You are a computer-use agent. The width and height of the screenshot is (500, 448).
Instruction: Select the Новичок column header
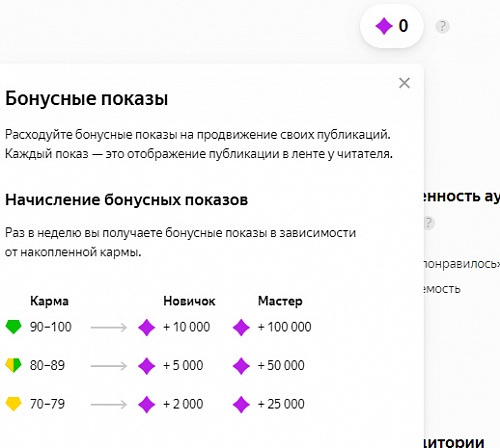click(189, 301)
